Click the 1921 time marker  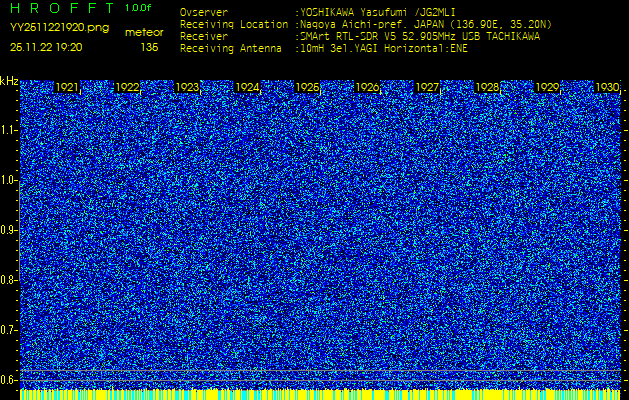tap(67, 87)
